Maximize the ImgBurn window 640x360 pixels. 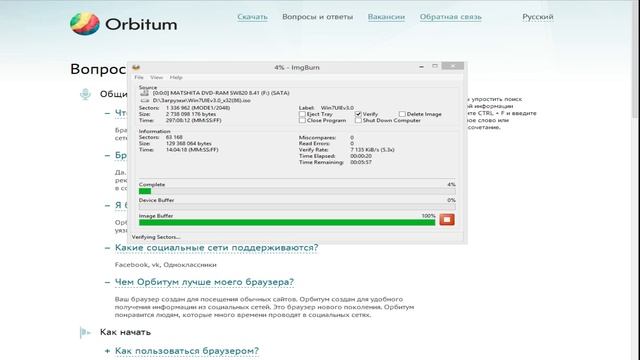point(435,66)
